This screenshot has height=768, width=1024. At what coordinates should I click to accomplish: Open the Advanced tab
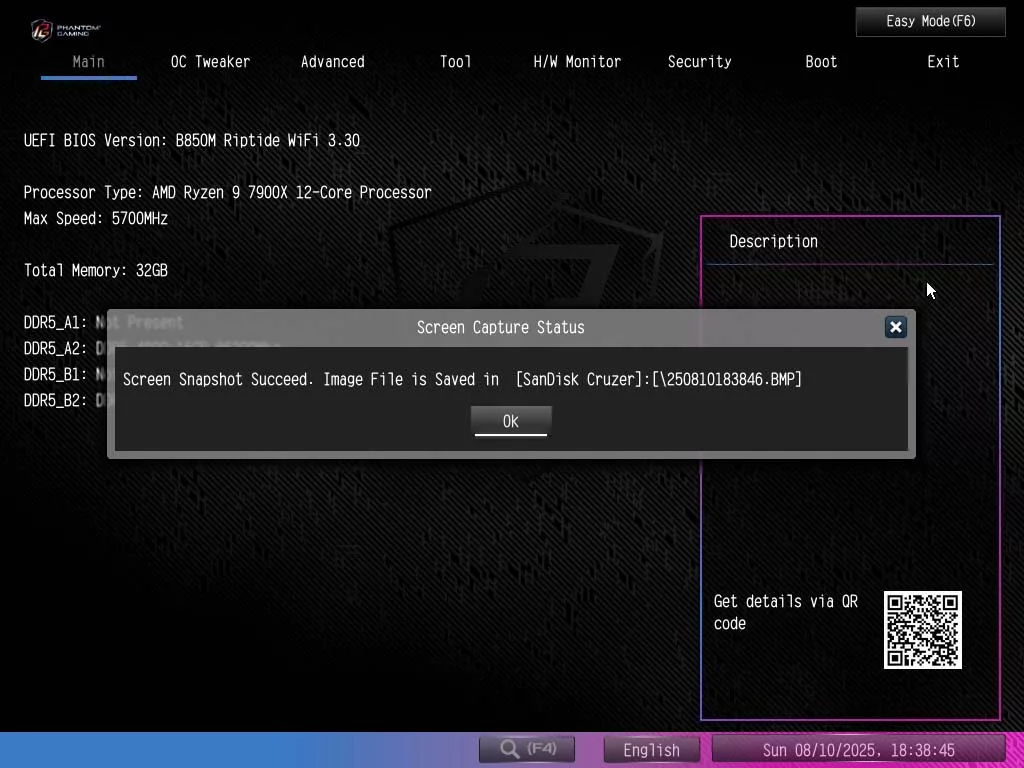[332, 62]
